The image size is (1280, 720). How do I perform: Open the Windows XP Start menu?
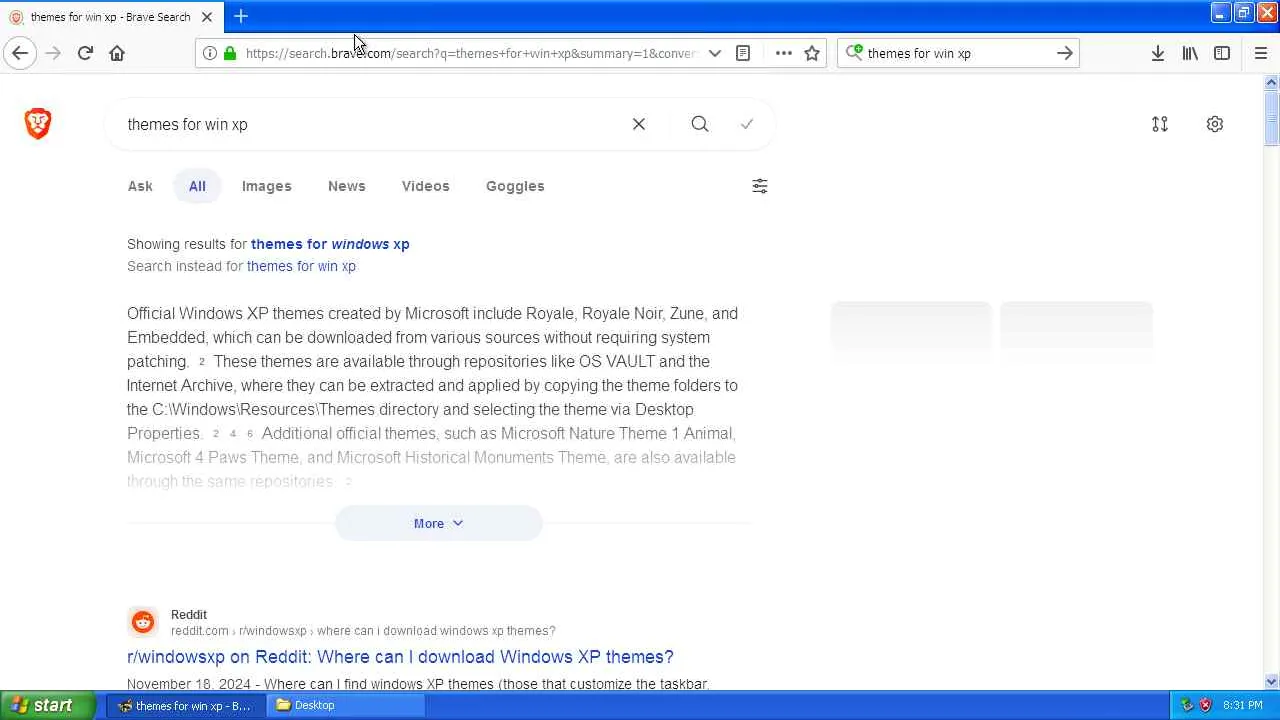[x=47, y=705]
